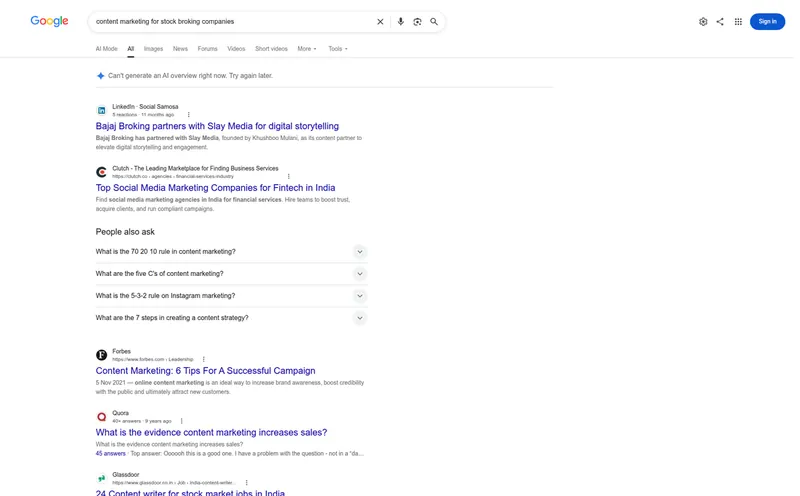Switch to Videos tab
This screenshot has width=800, height=496.
pos(236,49)
